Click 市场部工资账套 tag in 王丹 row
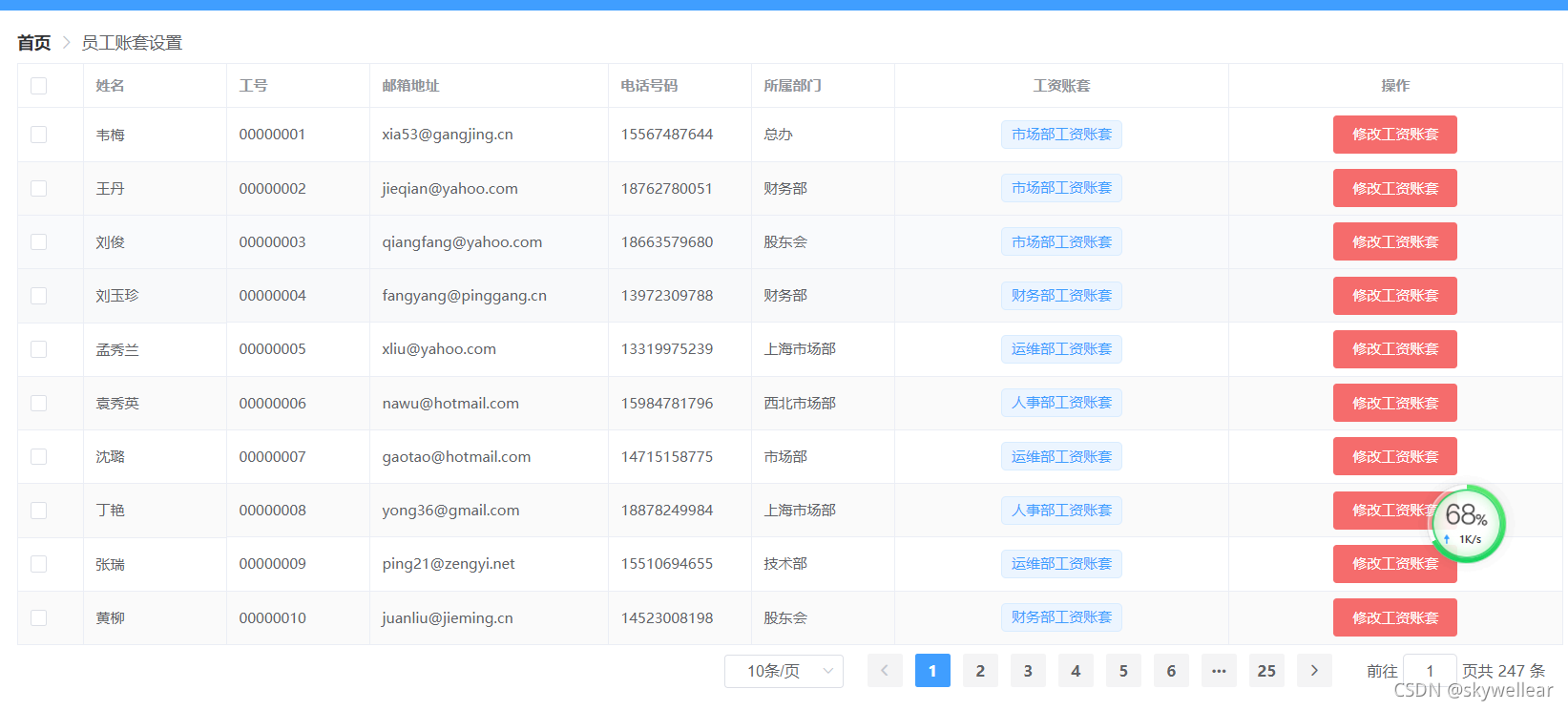Image resolution: width=1568 pixels, height=710 pixels. pos(1061,188)
